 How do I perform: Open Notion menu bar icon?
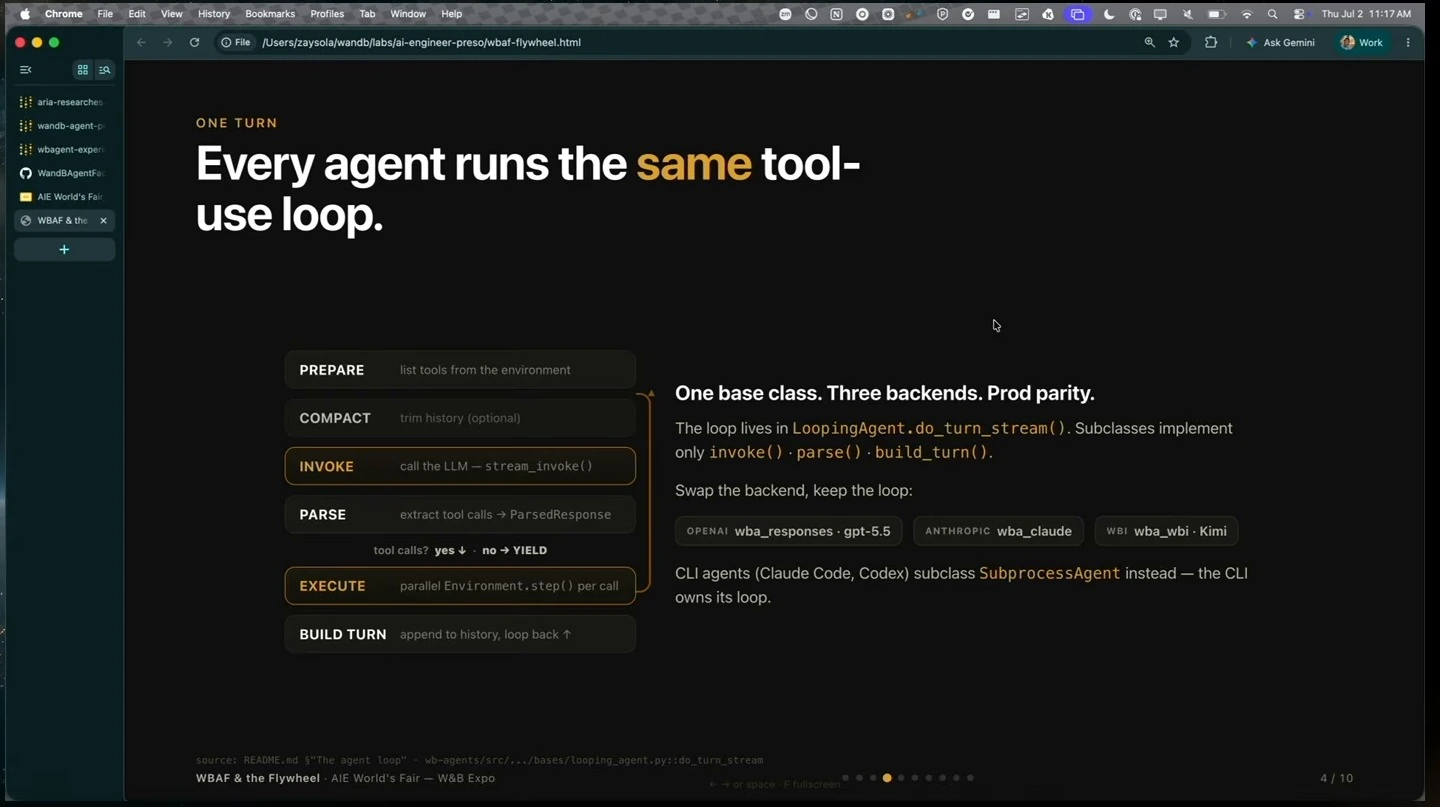pyautogui.click(x=836, y=14)
